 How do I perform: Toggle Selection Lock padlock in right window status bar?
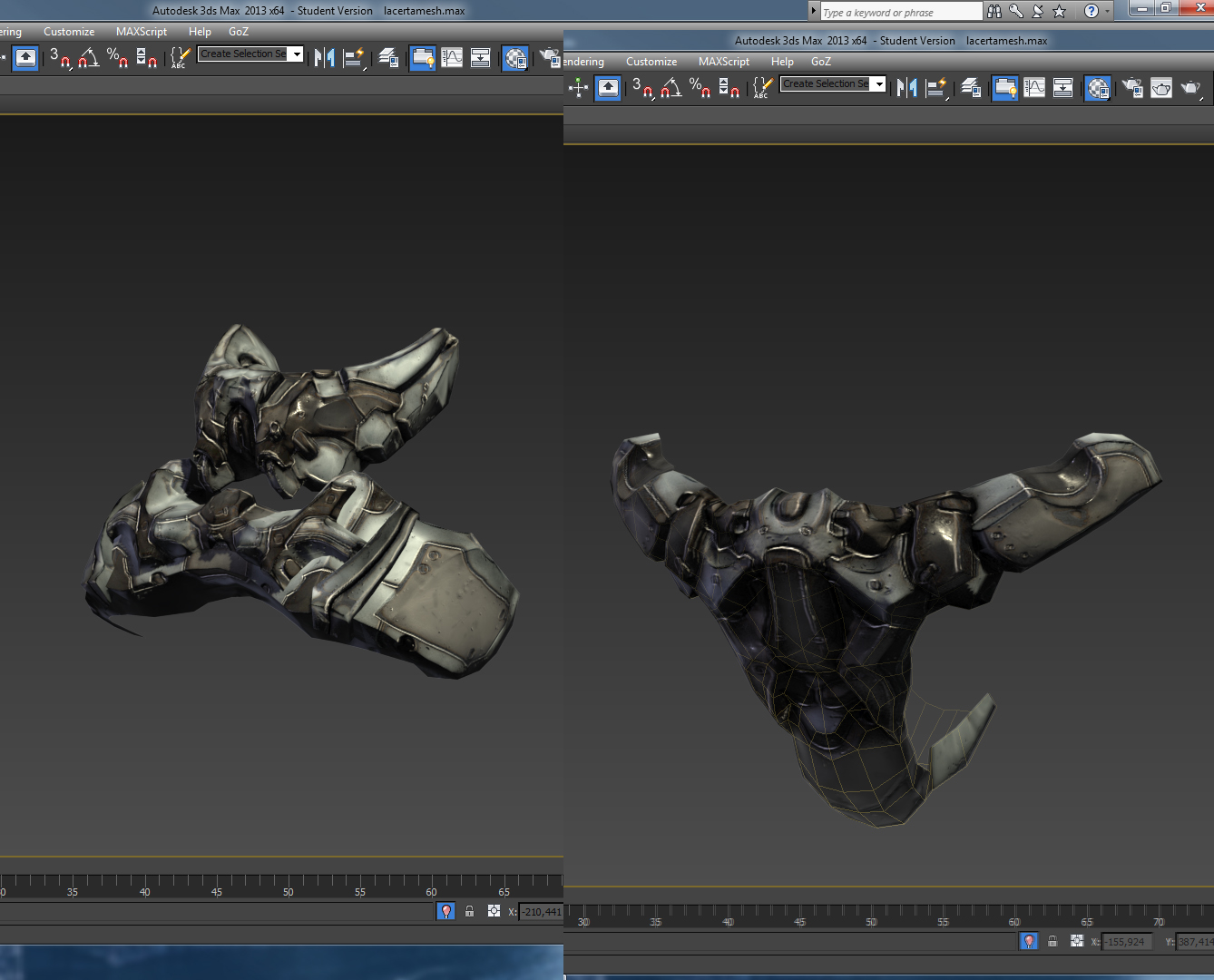(1052, 941)
